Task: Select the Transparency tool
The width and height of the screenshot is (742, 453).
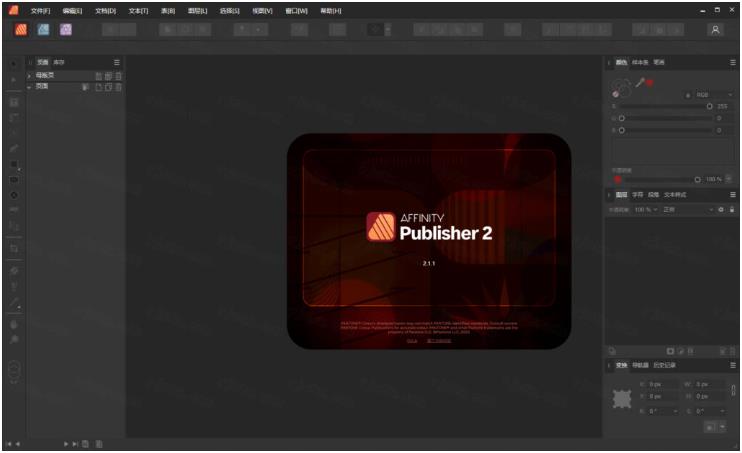Action: point(14,286)
